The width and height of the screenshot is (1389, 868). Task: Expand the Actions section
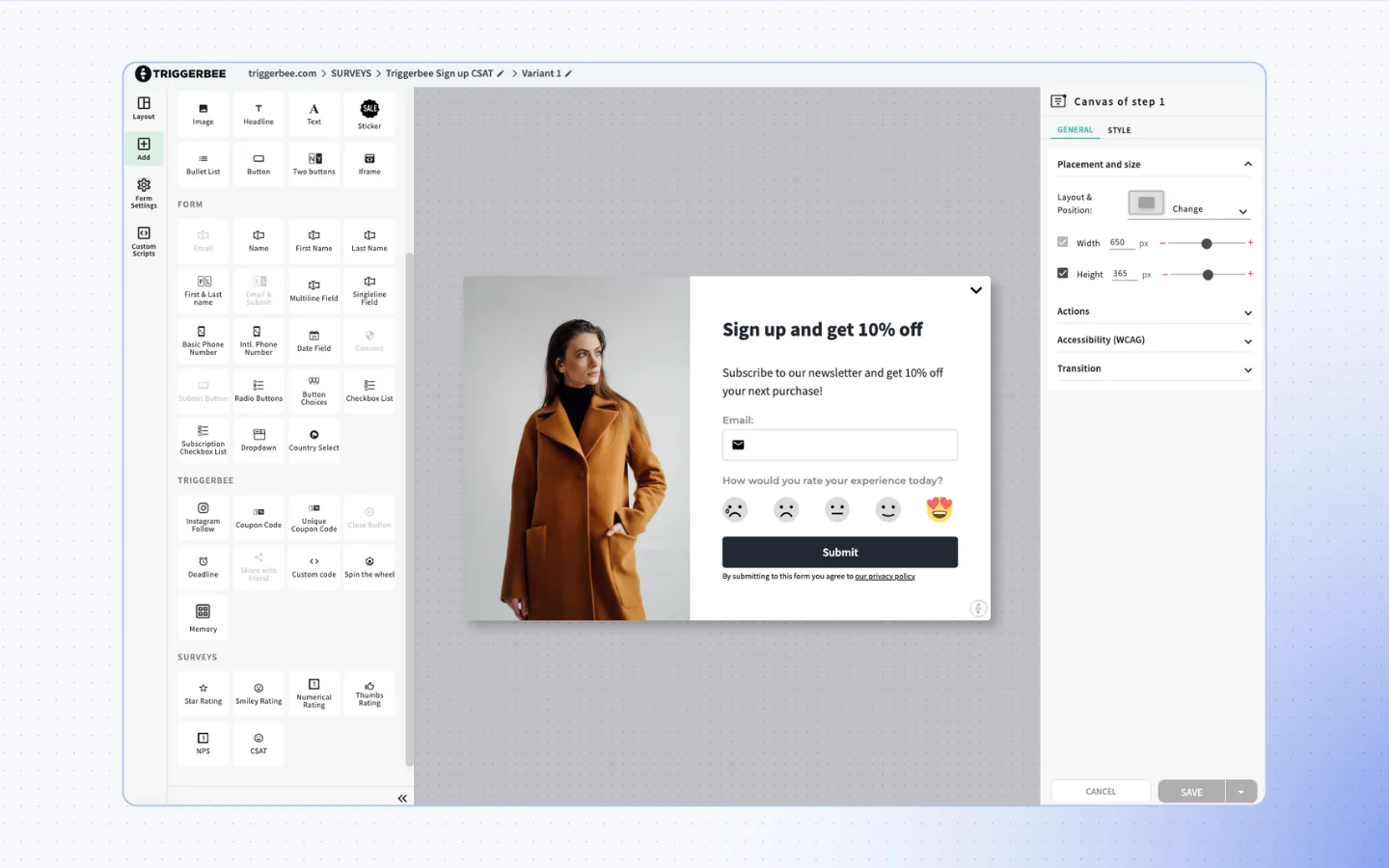point(1154,312)
